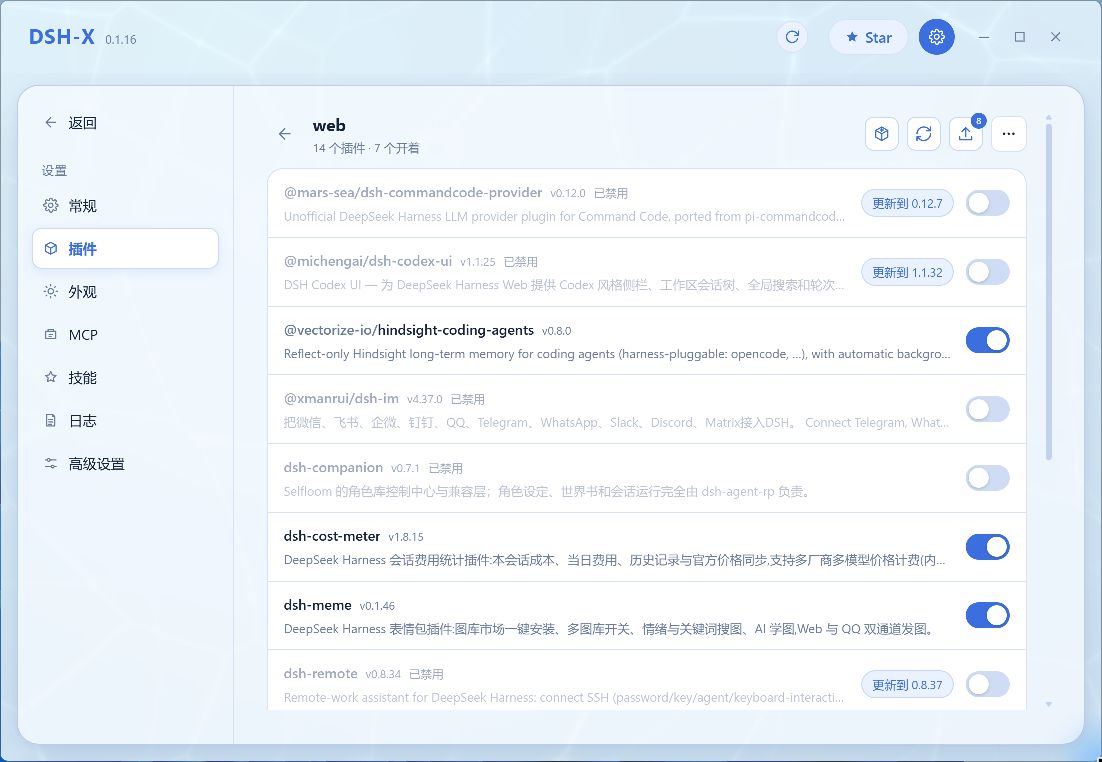The height and width of the screenshot is (762, 1102).
Task: Click the version number 0.1.16
Action: click(x=121, y=39)
